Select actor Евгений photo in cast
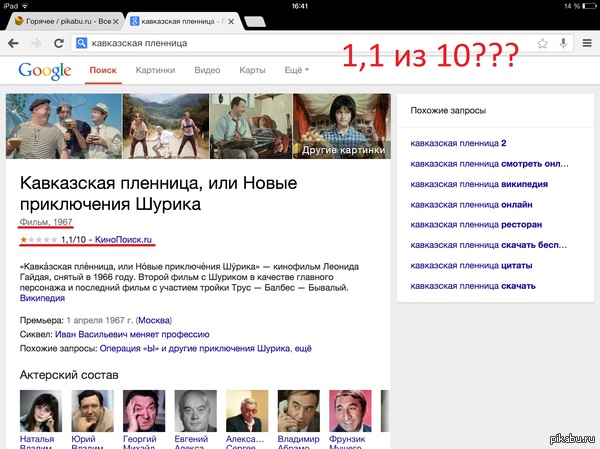The width and height of the screenshot is (600, 449). (x=196, y=411)
